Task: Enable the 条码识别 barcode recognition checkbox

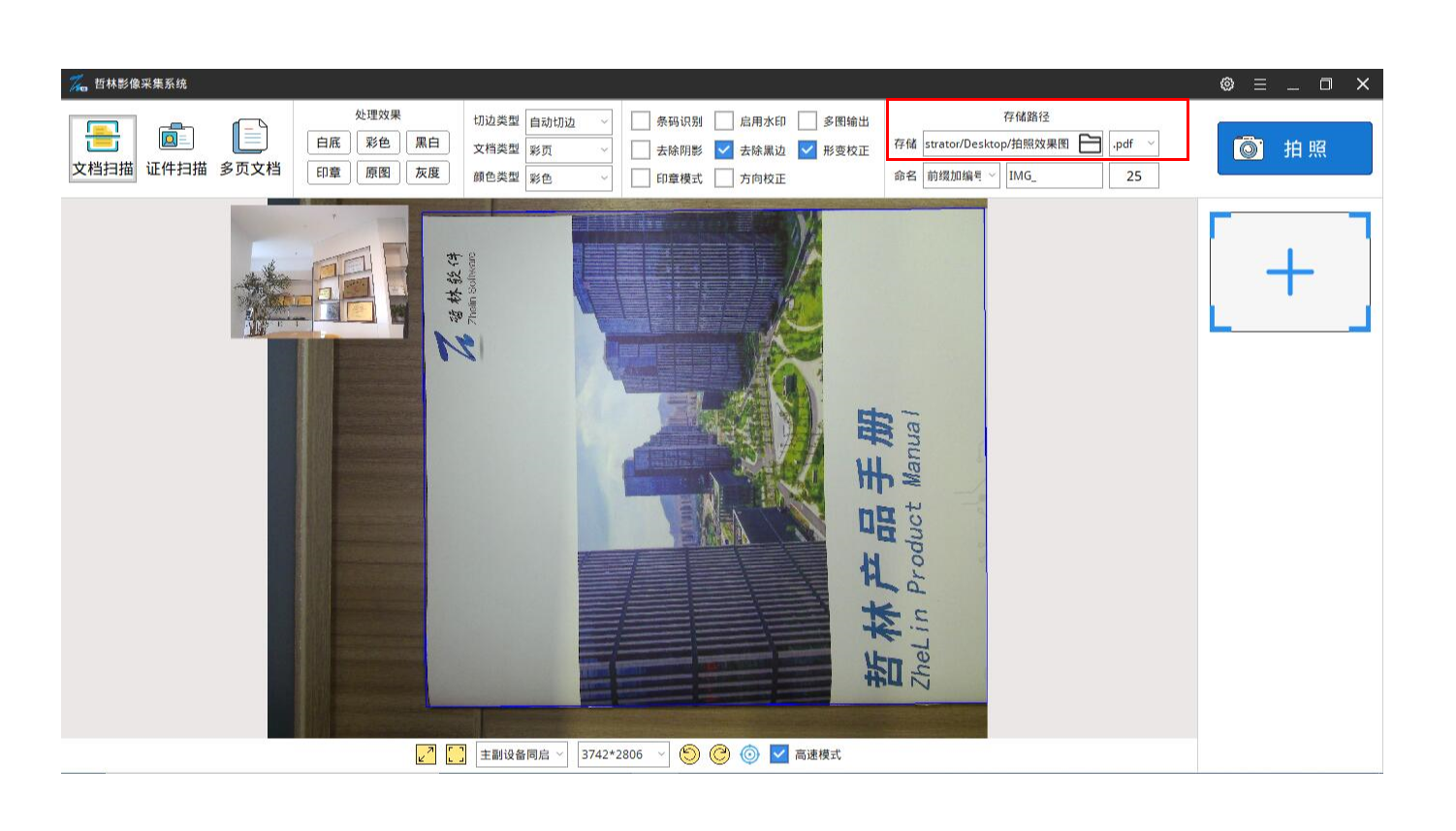Action: pos(641,121)
